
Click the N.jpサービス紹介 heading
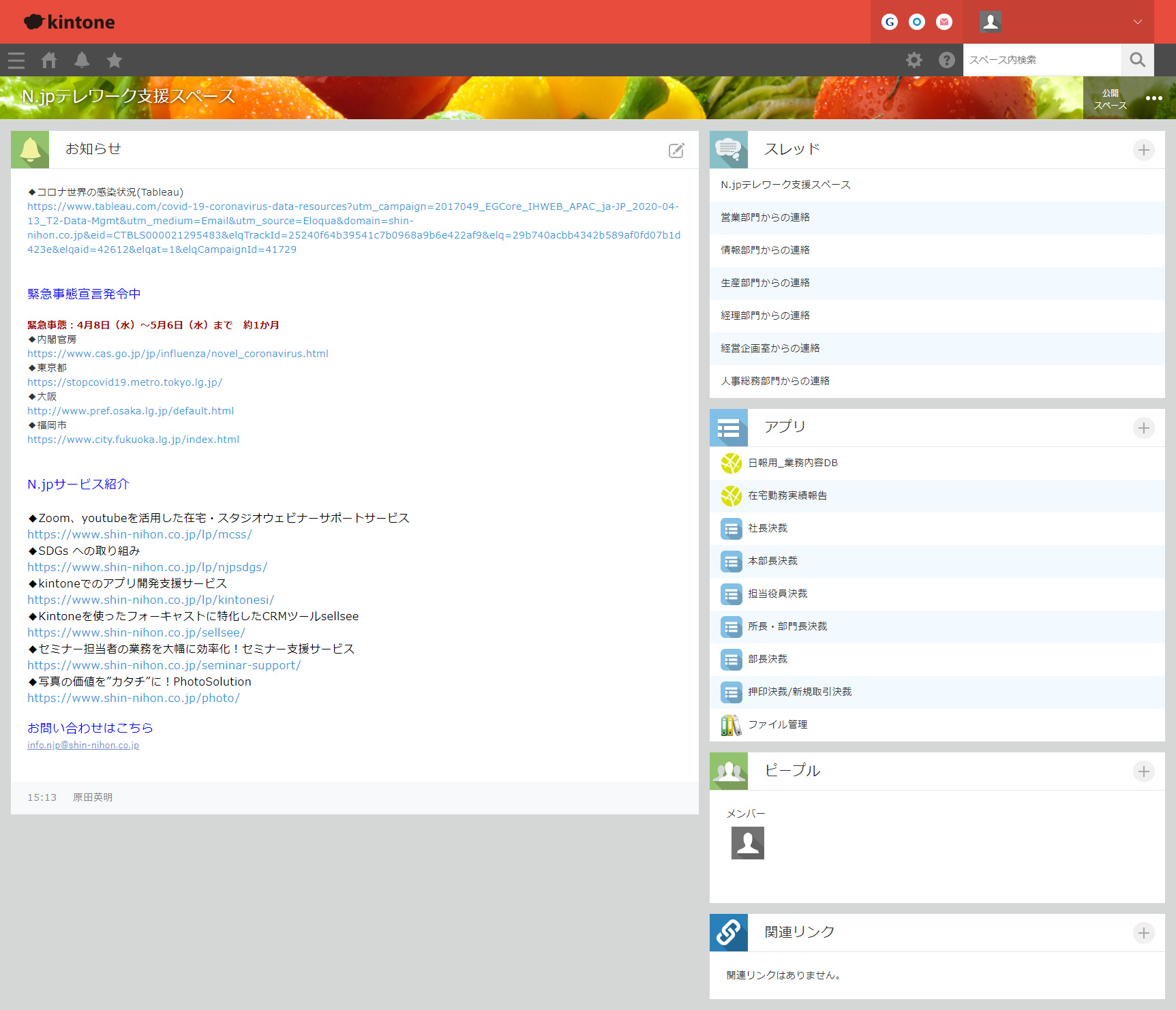point(78,484)
